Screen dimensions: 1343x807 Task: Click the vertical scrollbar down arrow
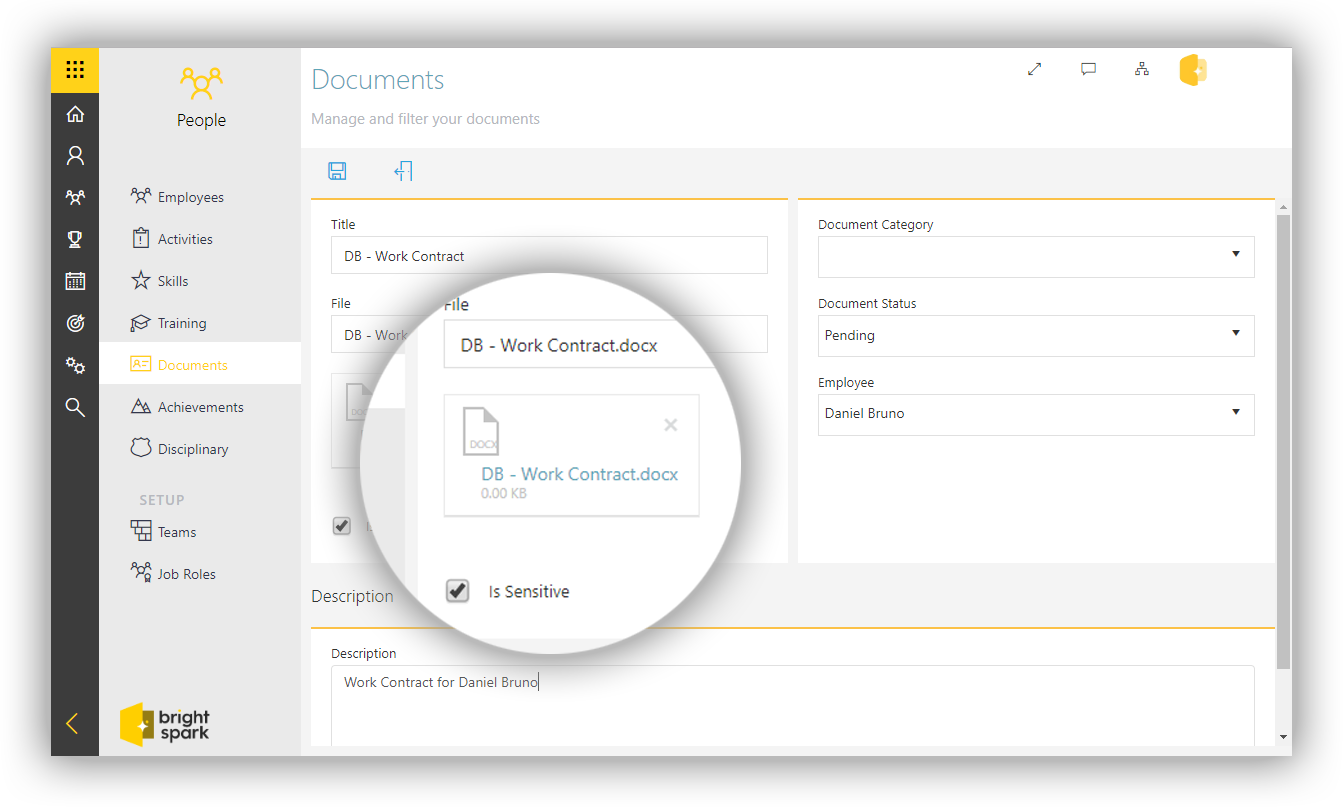coord(1283,737)
